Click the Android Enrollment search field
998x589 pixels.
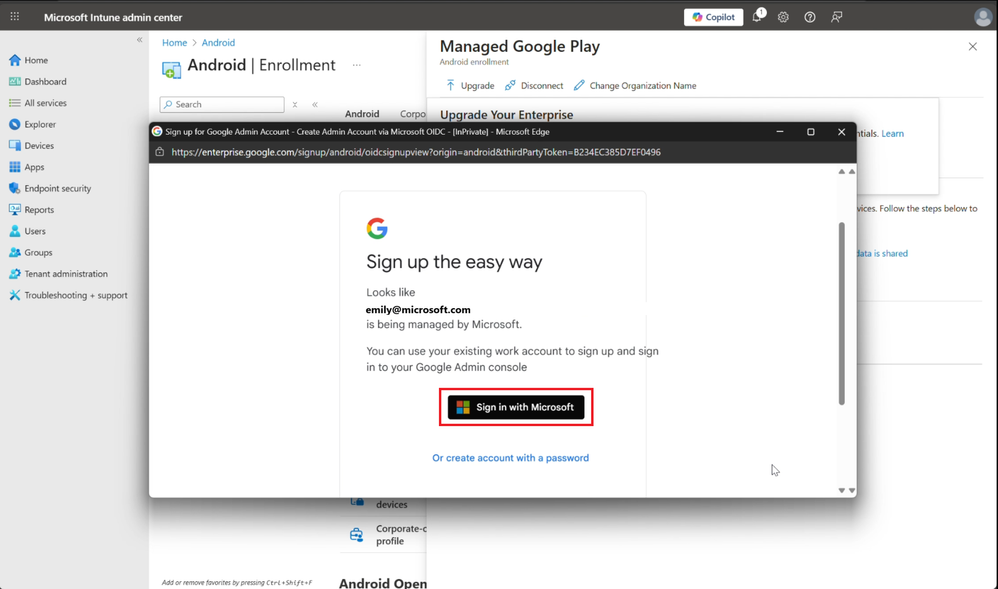[222, 104]
